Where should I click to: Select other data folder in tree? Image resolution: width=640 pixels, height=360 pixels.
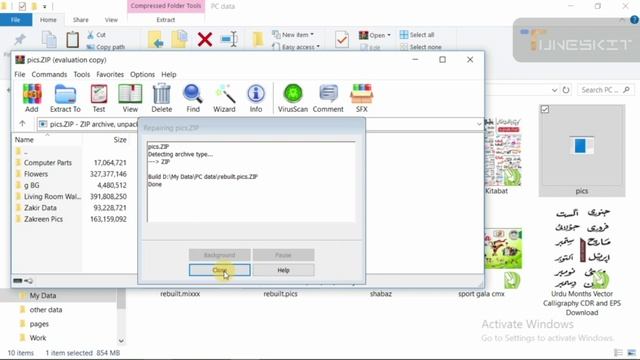click(x=46, y=310)
